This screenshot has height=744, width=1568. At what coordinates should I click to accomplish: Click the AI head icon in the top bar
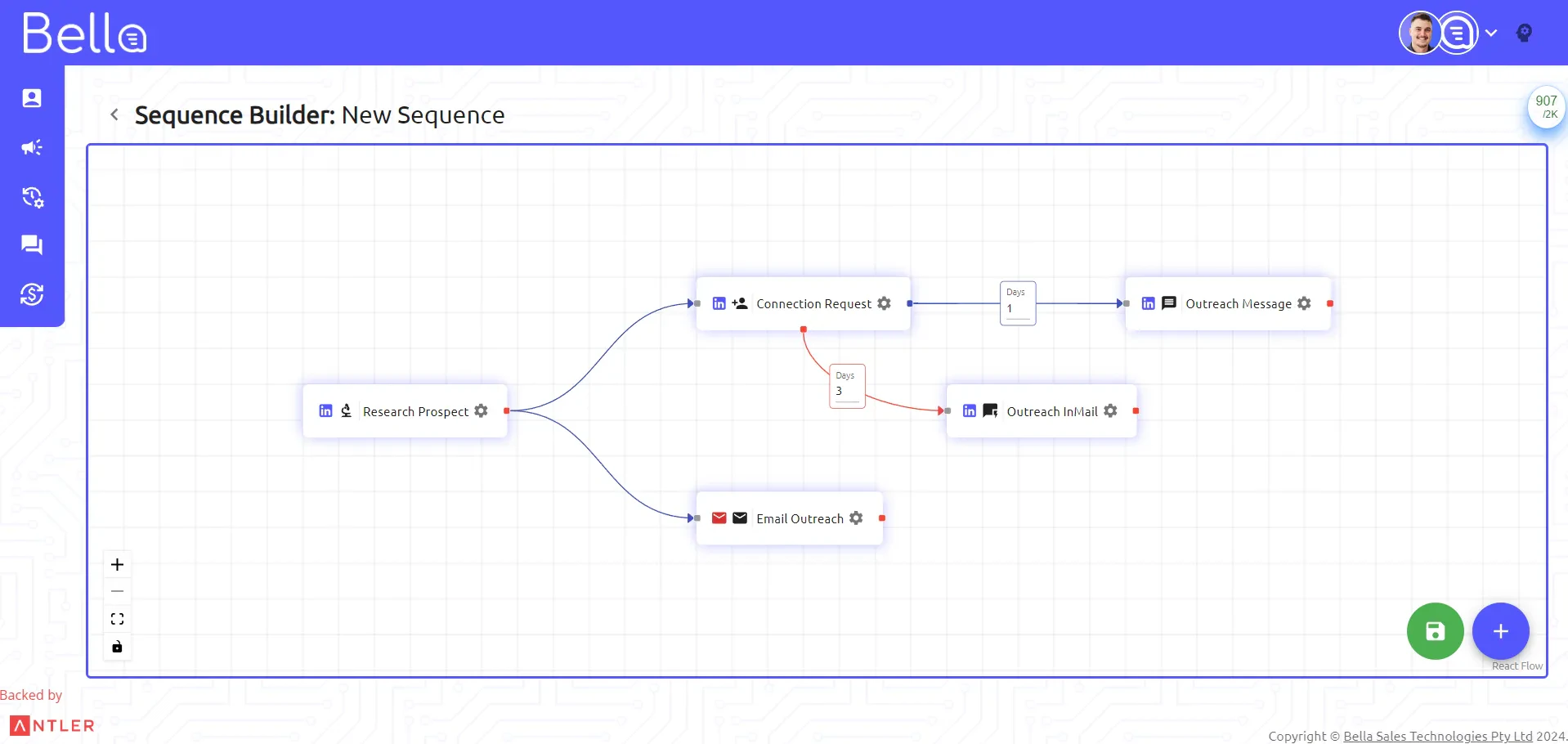[x=1525, y=33]
